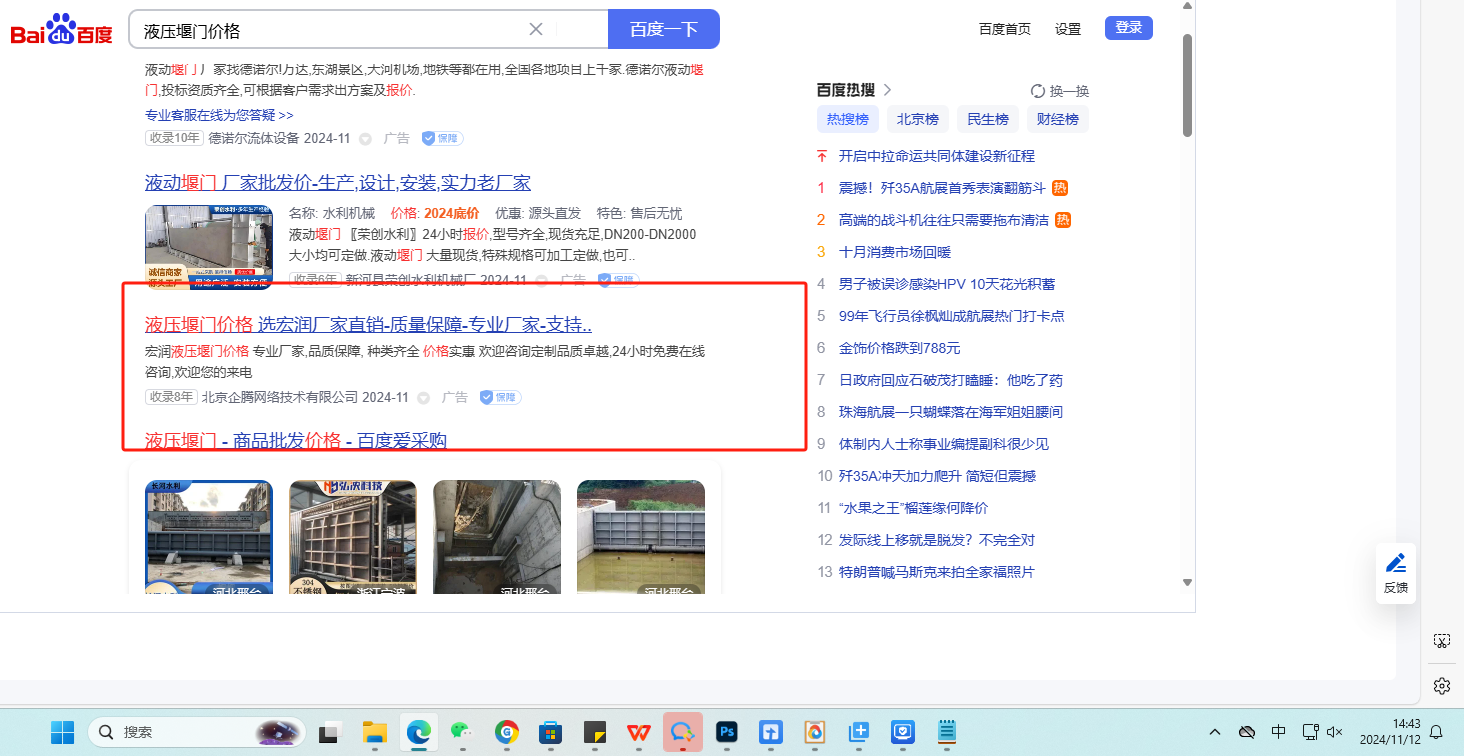Clear the search box with X
The height and width of the screenshot is (756, 1464).
tap(536, 29)
